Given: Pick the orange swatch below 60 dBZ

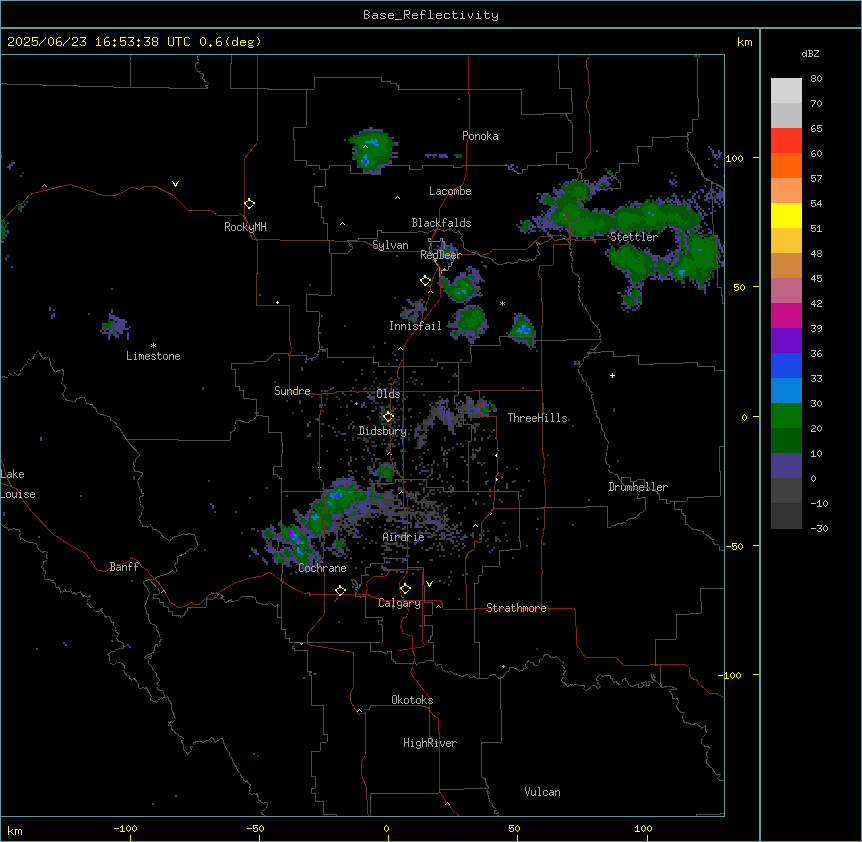Looking at the screenshot, I should tap(786, 165).
